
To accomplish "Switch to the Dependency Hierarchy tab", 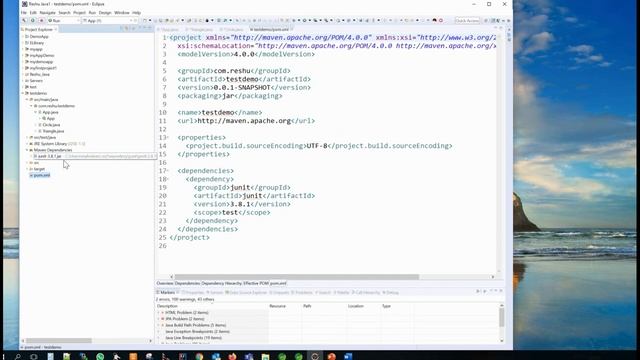I will (222, 283).
